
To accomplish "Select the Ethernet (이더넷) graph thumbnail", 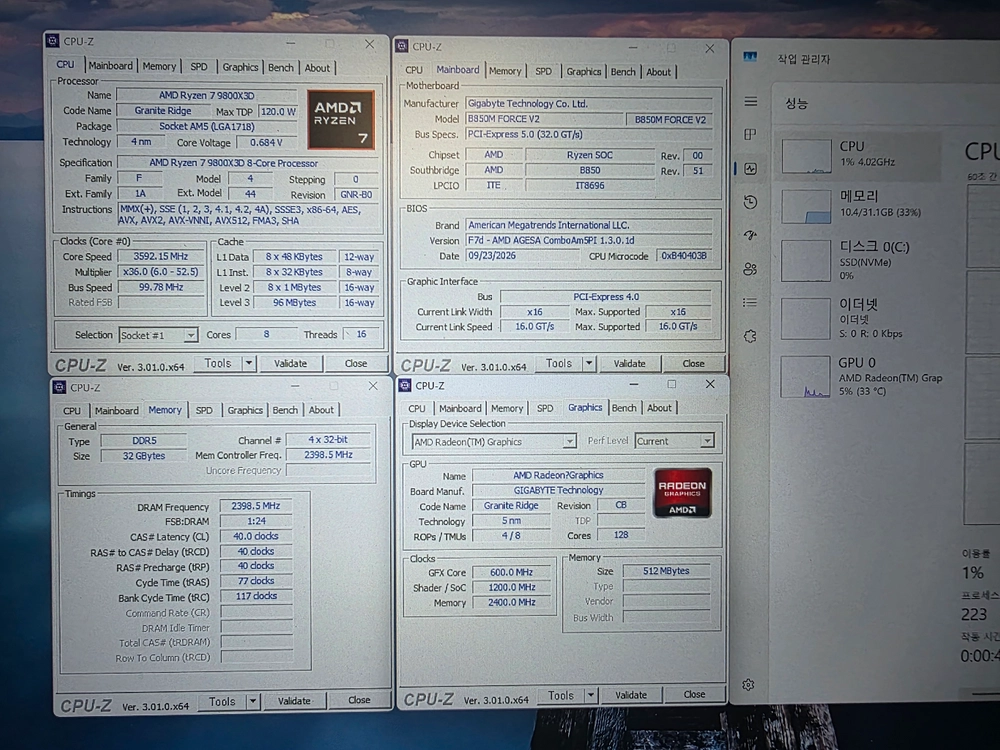I will click(x=805, y=318).
